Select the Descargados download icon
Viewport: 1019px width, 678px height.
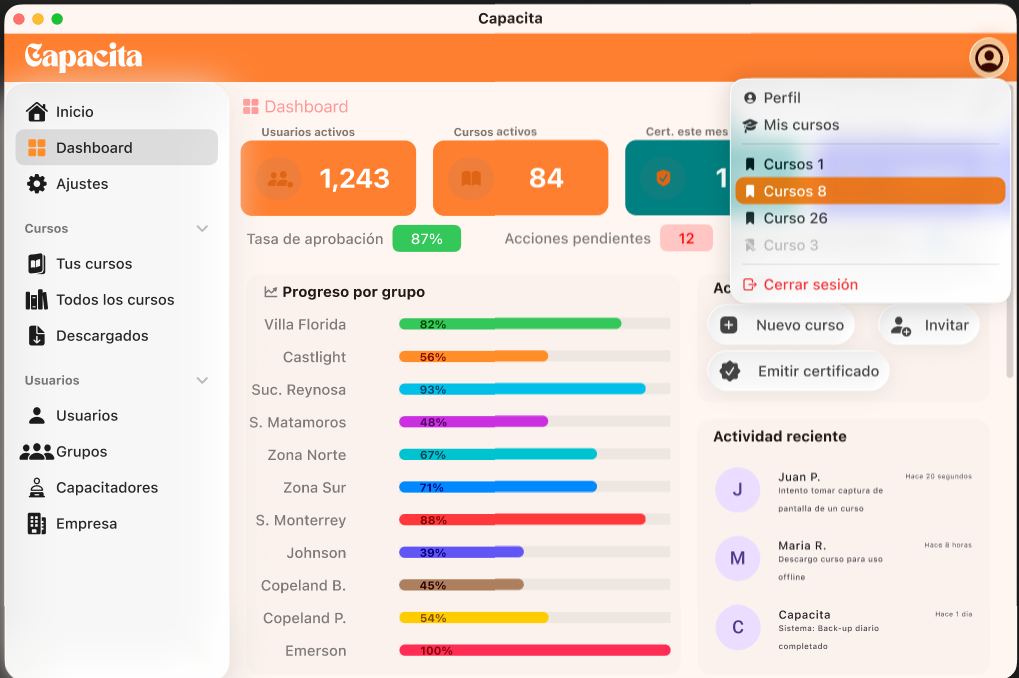[x=37, y=335]
